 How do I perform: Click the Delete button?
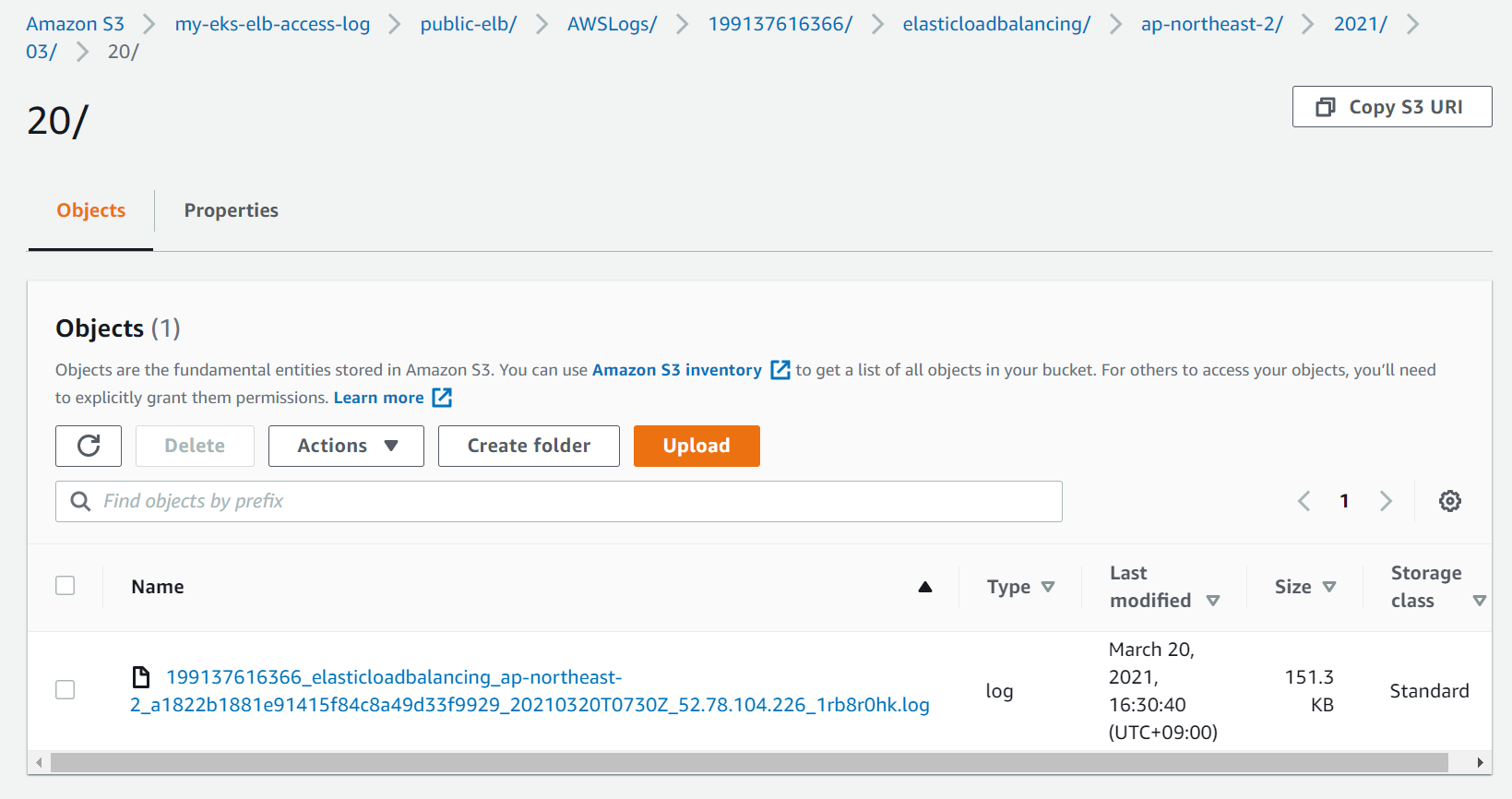coord(195,446)
